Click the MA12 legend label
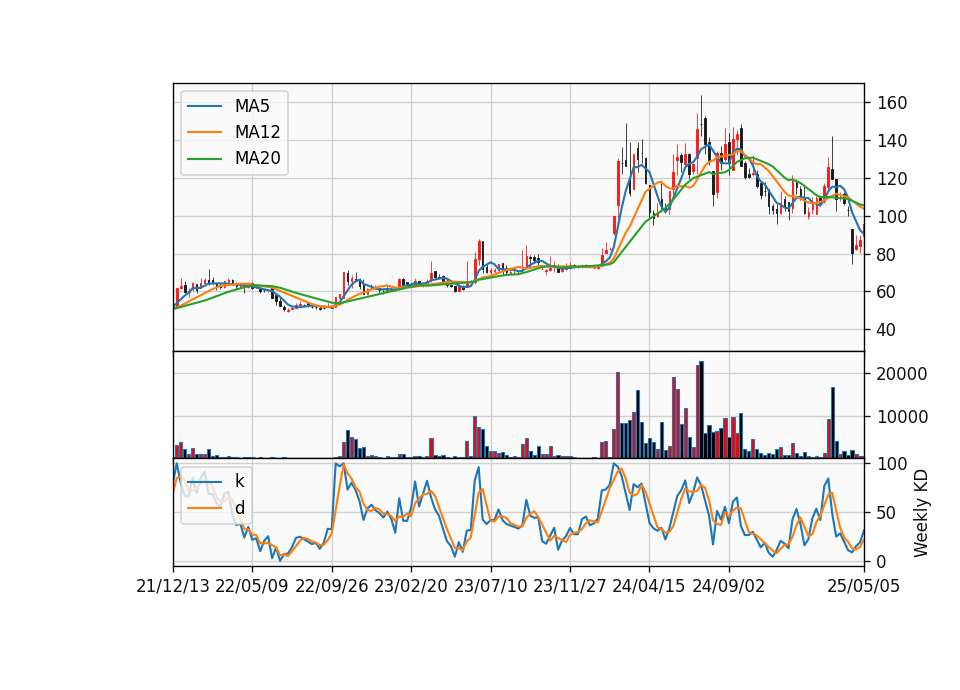The width and height of the screenshot is (960, 690). tap(257, 132)
